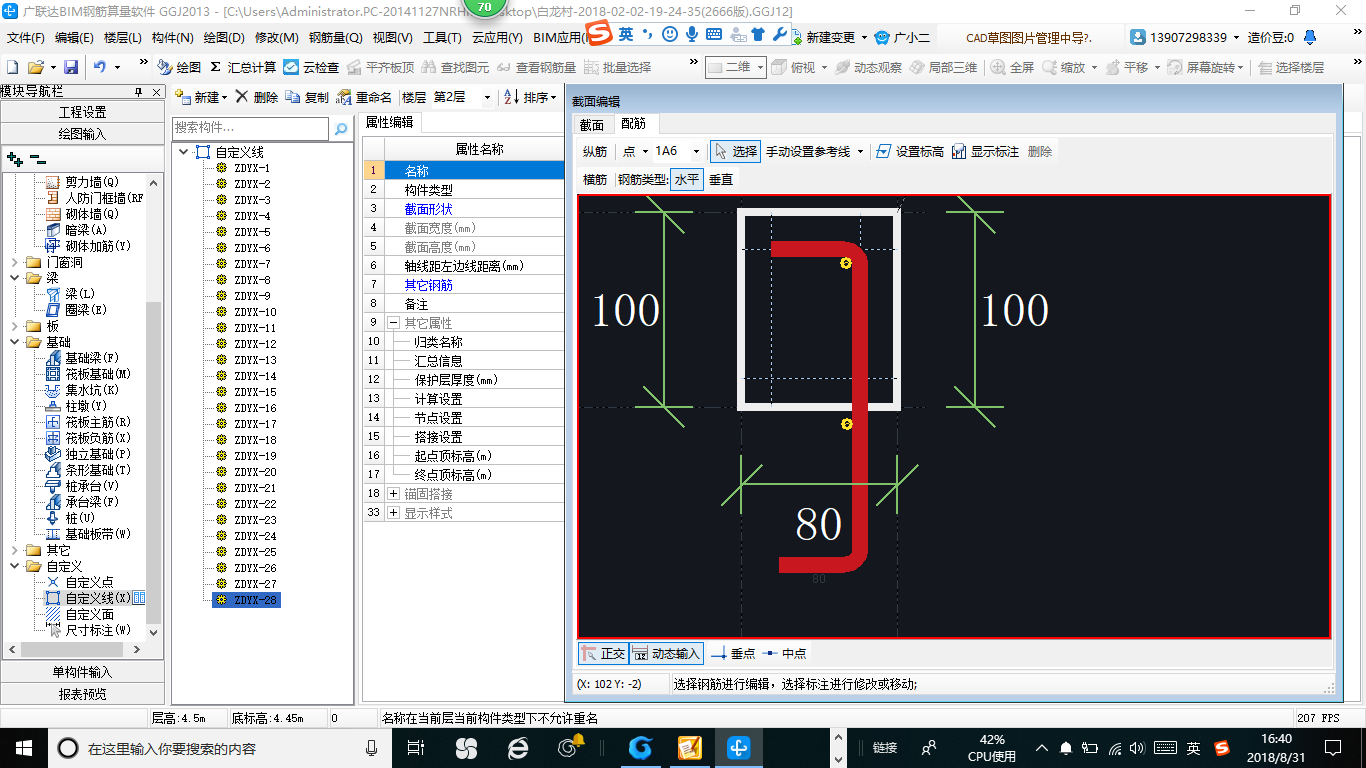
Task: Switch to the 截面 tab
Action: point(592,124)
